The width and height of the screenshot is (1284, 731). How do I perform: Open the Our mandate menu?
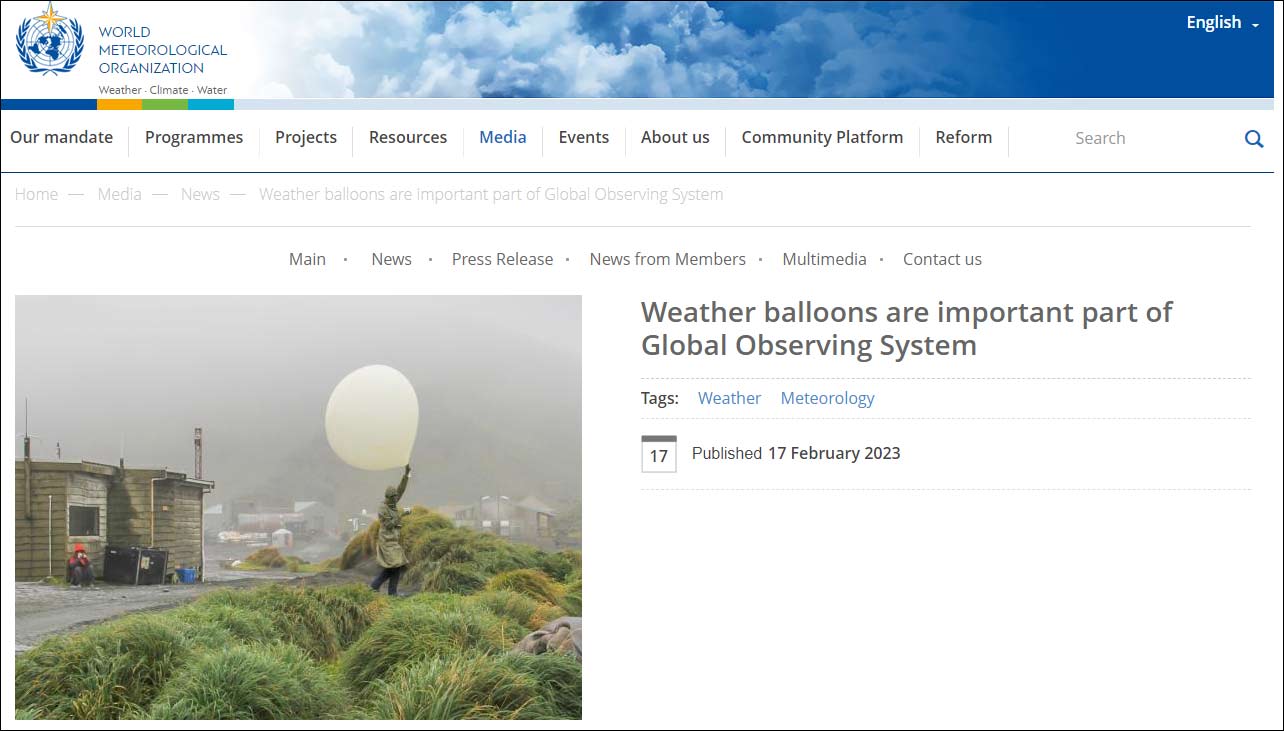(61, 138)
